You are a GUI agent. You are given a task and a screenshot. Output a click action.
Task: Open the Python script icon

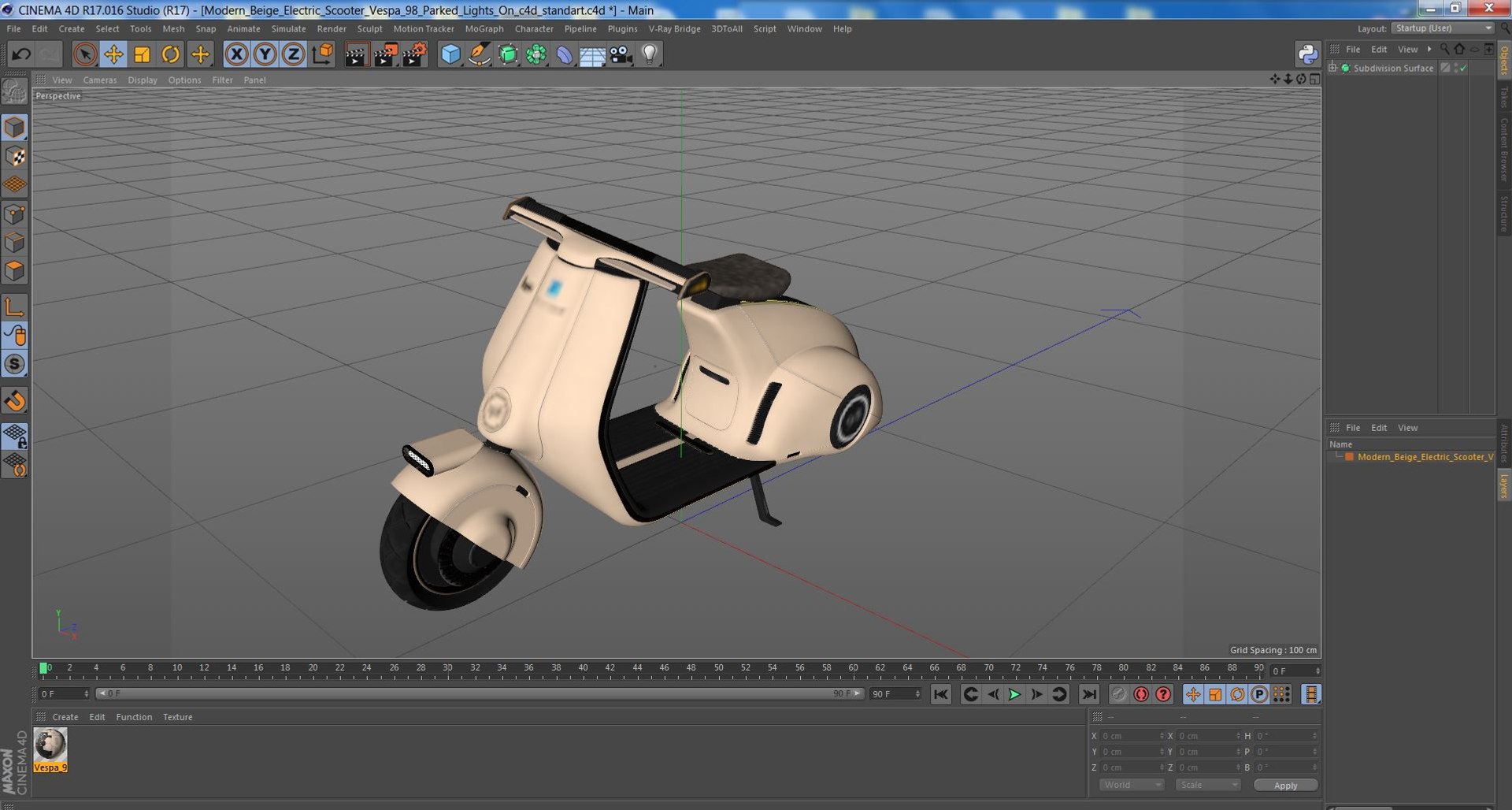pyautogui.click(x=1307, y=54)
